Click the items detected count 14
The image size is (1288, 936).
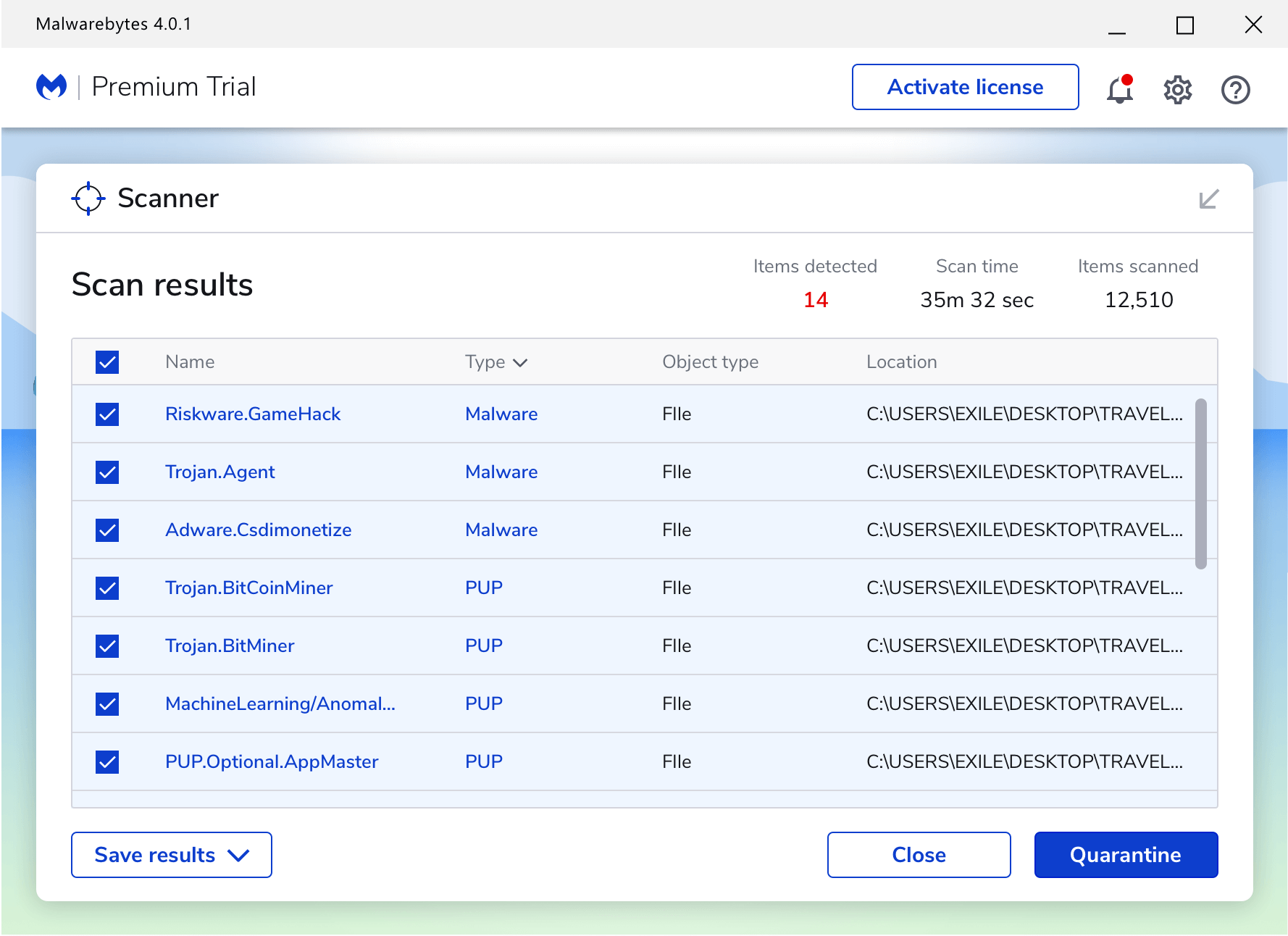816,300
